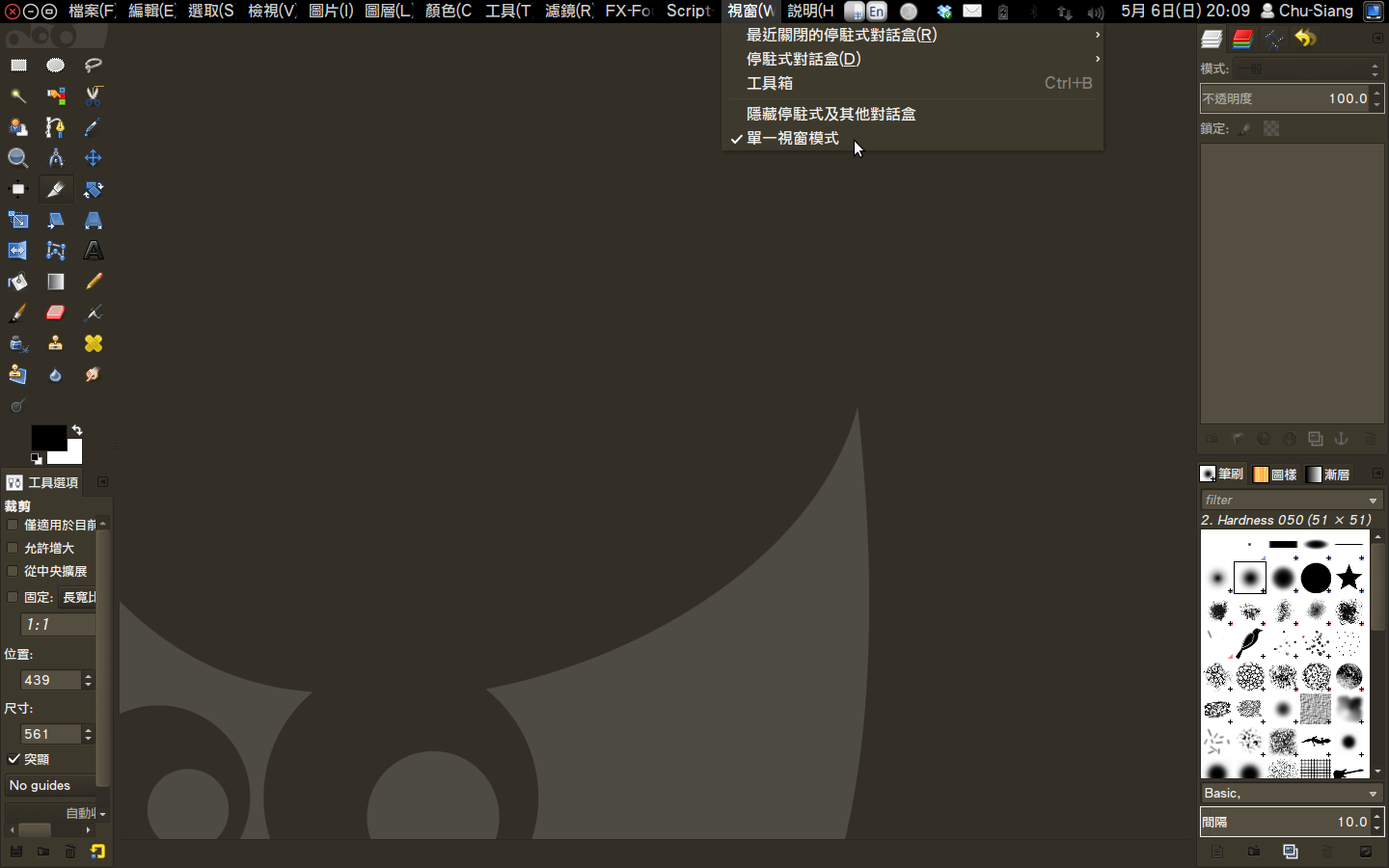This screenshot has height=868, width=1389.
Task: Choose 工具箱 from the Windows menu
Action: [x=912, y=83]
